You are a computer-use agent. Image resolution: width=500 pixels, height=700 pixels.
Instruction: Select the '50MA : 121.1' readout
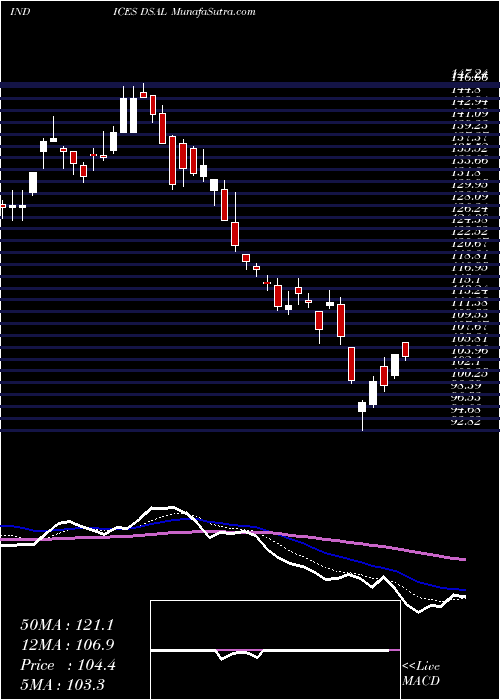click(67, 625)
